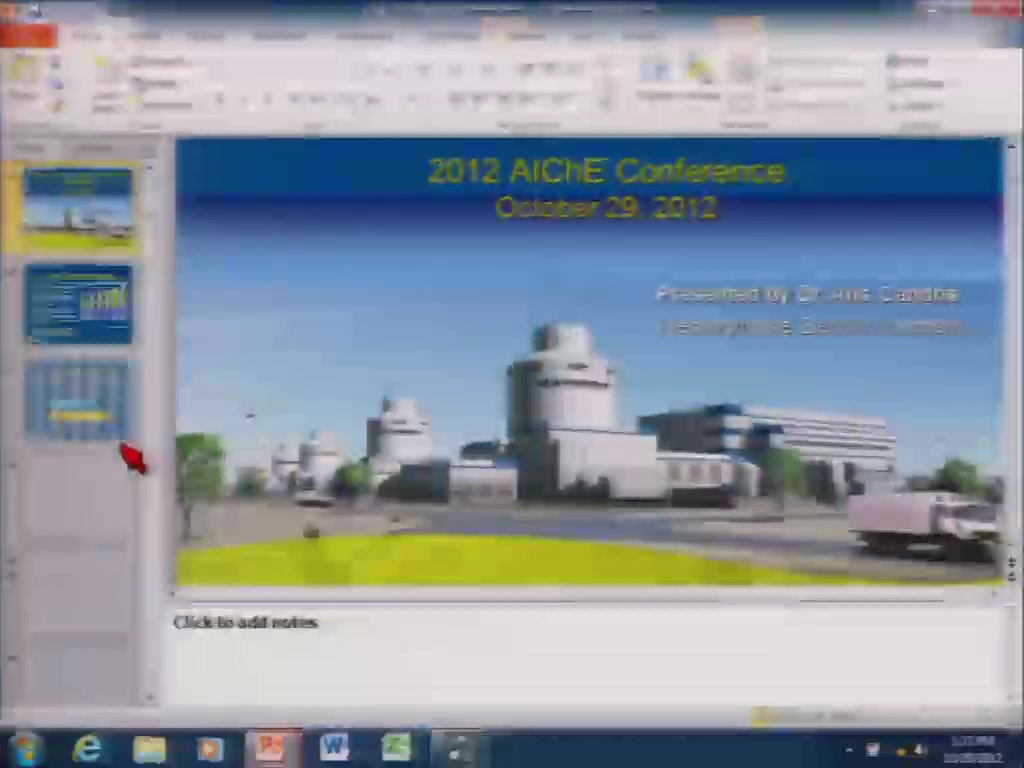This screenshot has height=768, width=1024.
Task: Click the thumbnail pane scroll-up arrow
Action: [150, 168]
